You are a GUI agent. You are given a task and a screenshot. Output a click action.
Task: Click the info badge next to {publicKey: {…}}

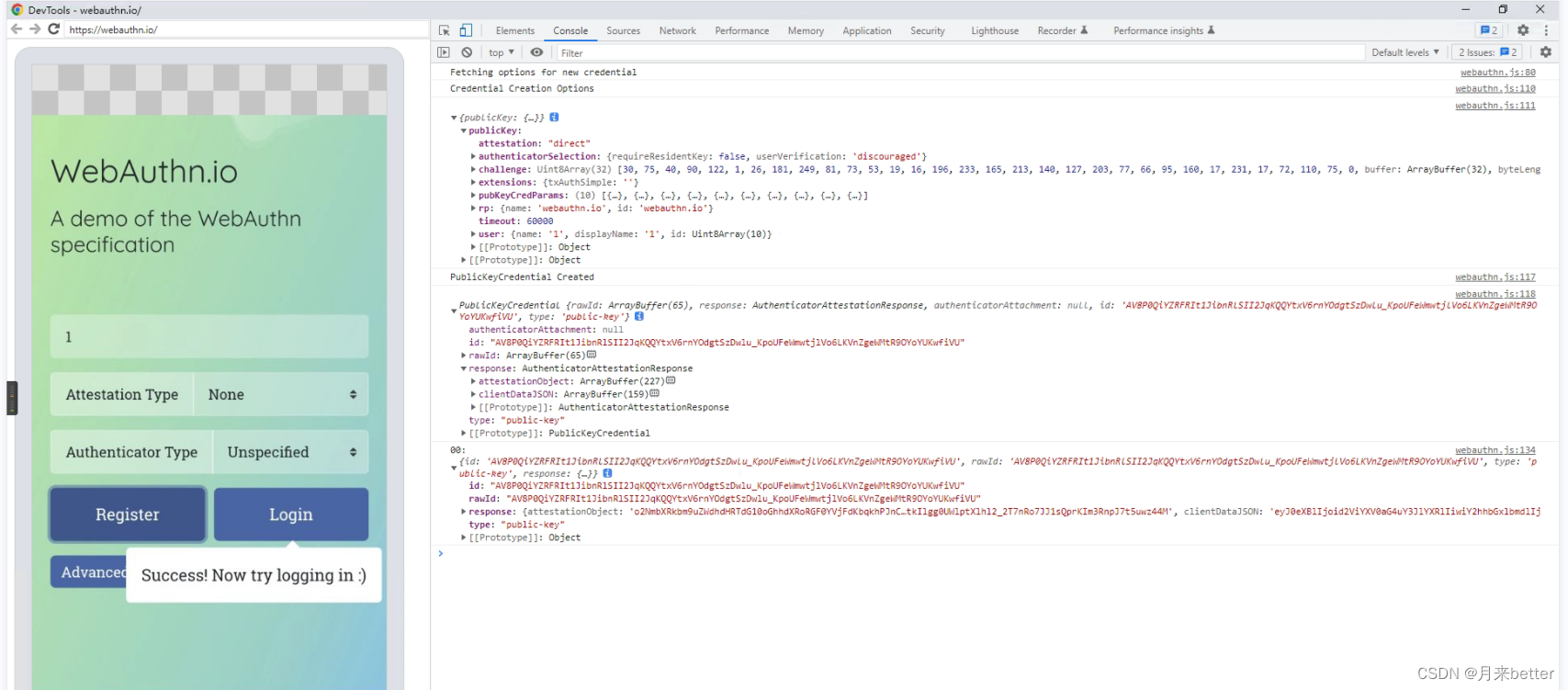point(554,118)
